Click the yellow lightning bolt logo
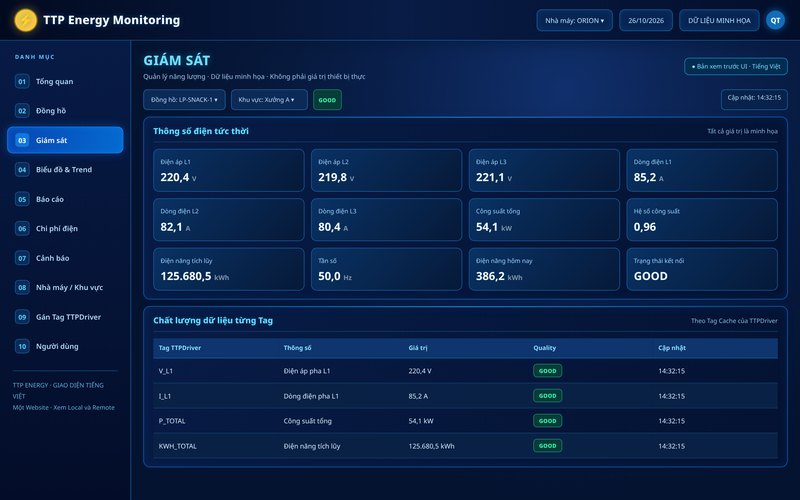800x500 pixels. click(x=26, y=20)
